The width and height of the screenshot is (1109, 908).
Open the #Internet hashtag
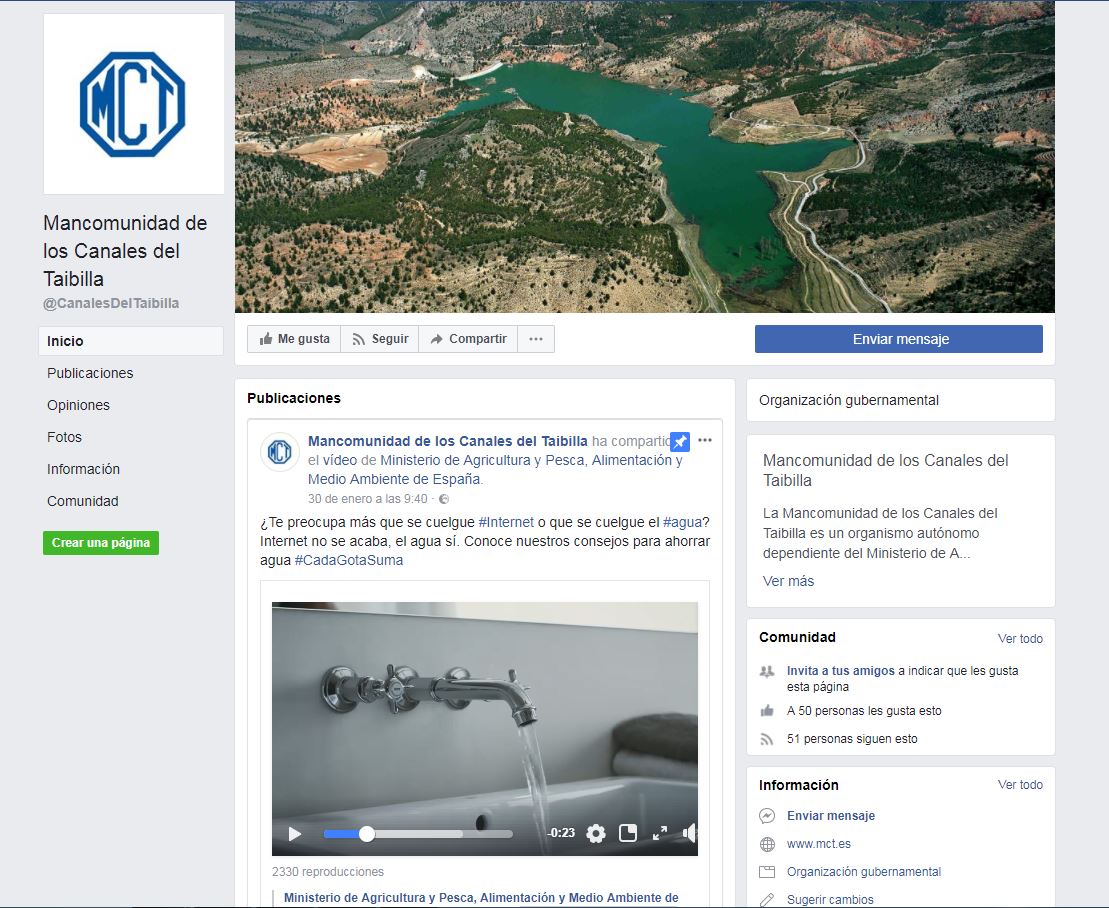click(506, 522)
